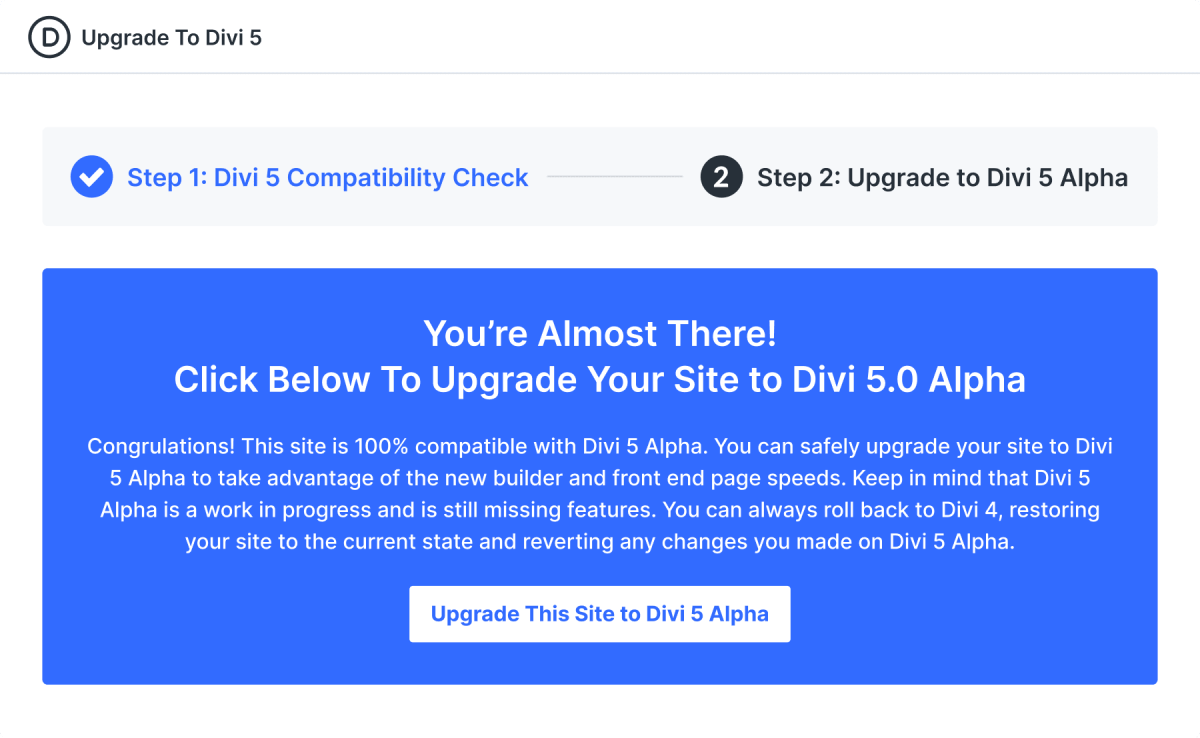Select the congratulations description paragraph
This screenshot has width=1200, height=738.
point(600,494)
